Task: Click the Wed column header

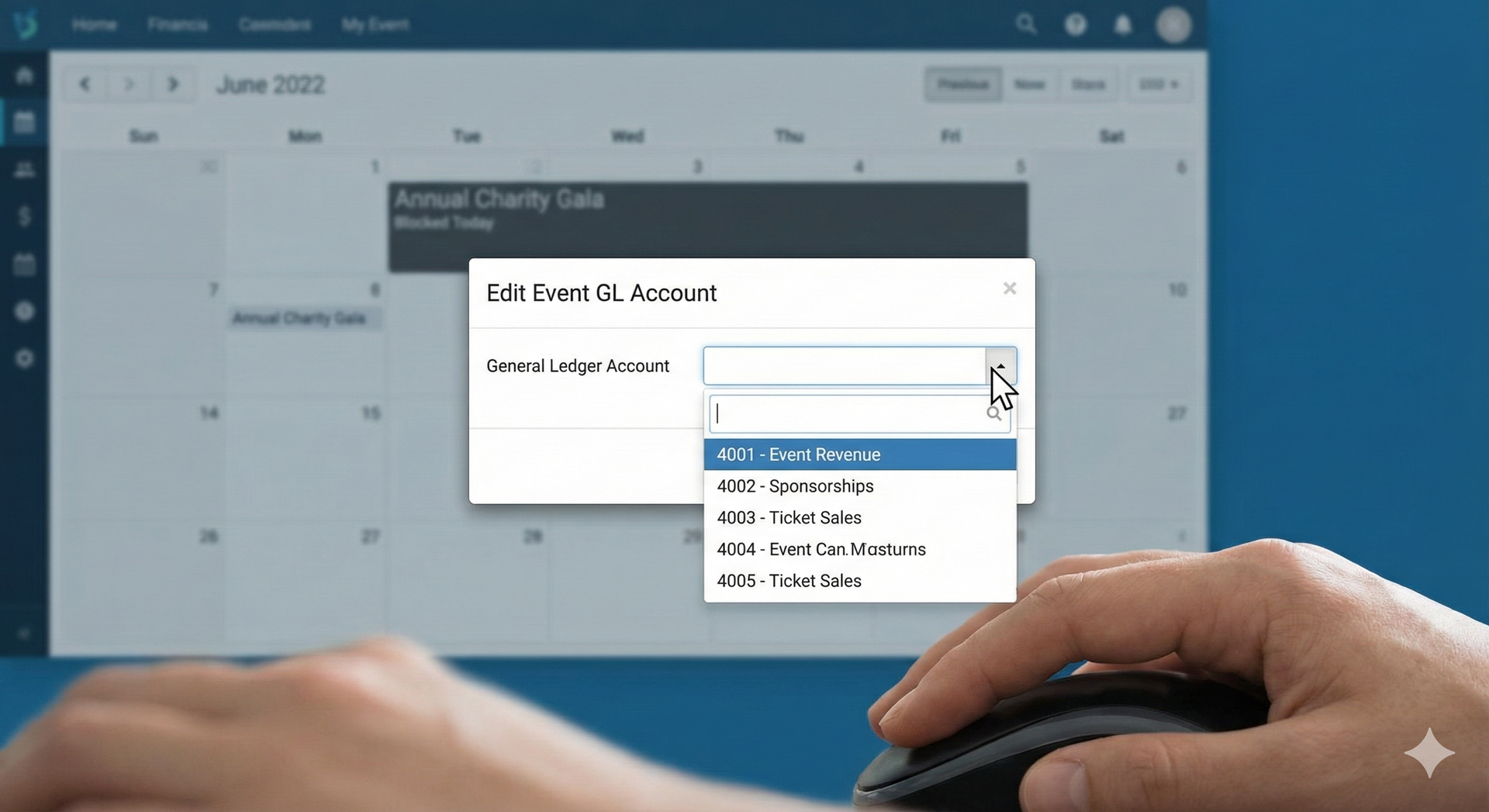Action: 627,136
